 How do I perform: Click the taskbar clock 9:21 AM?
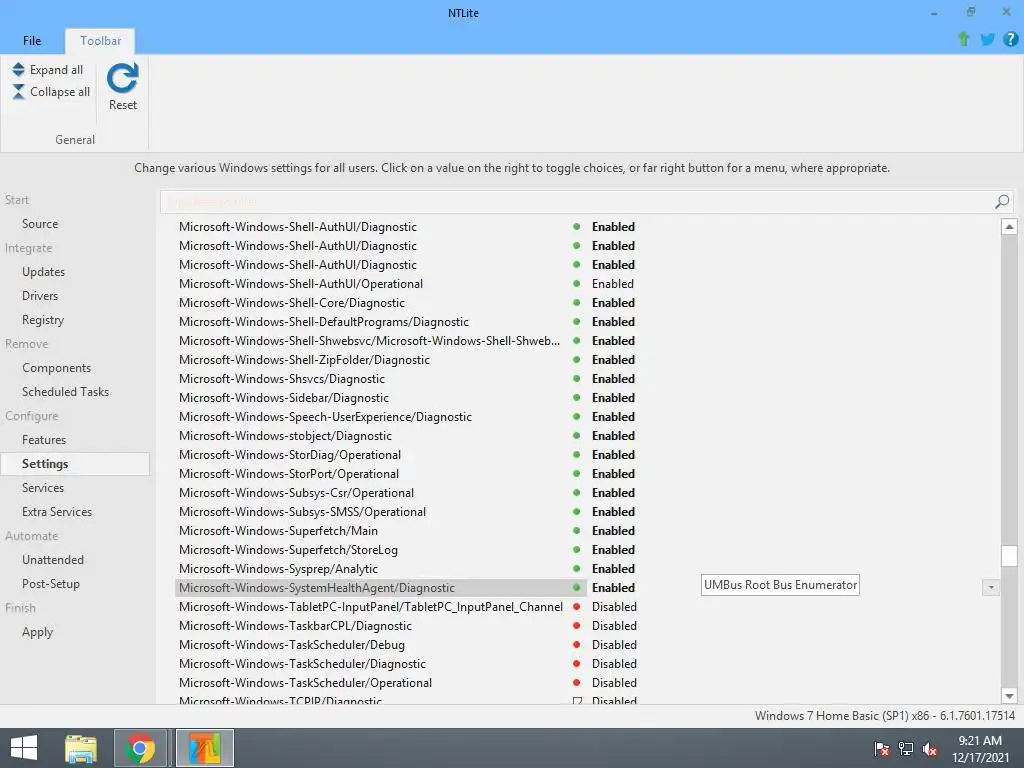pyautogui.click(x=980, y=741)
